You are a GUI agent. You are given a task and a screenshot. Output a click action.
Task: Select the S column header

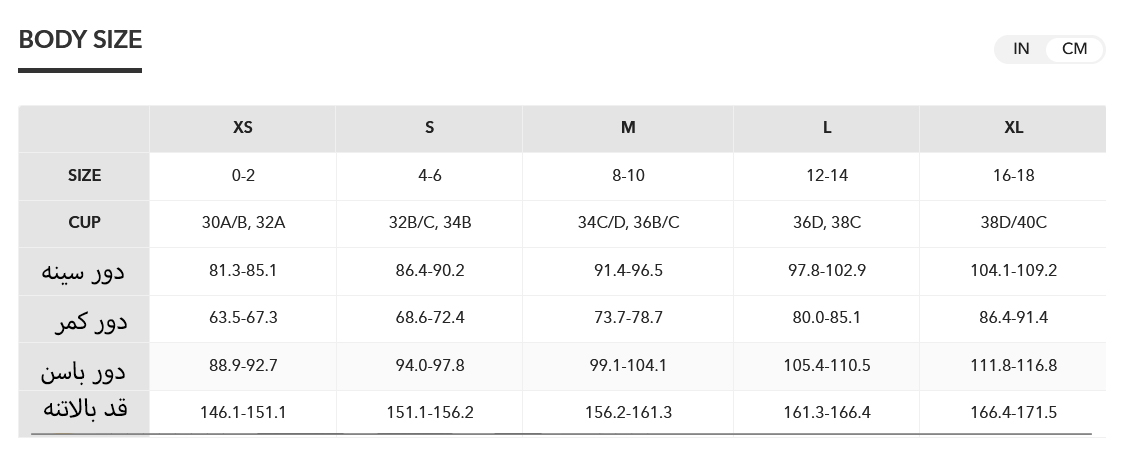pos(429,128)
